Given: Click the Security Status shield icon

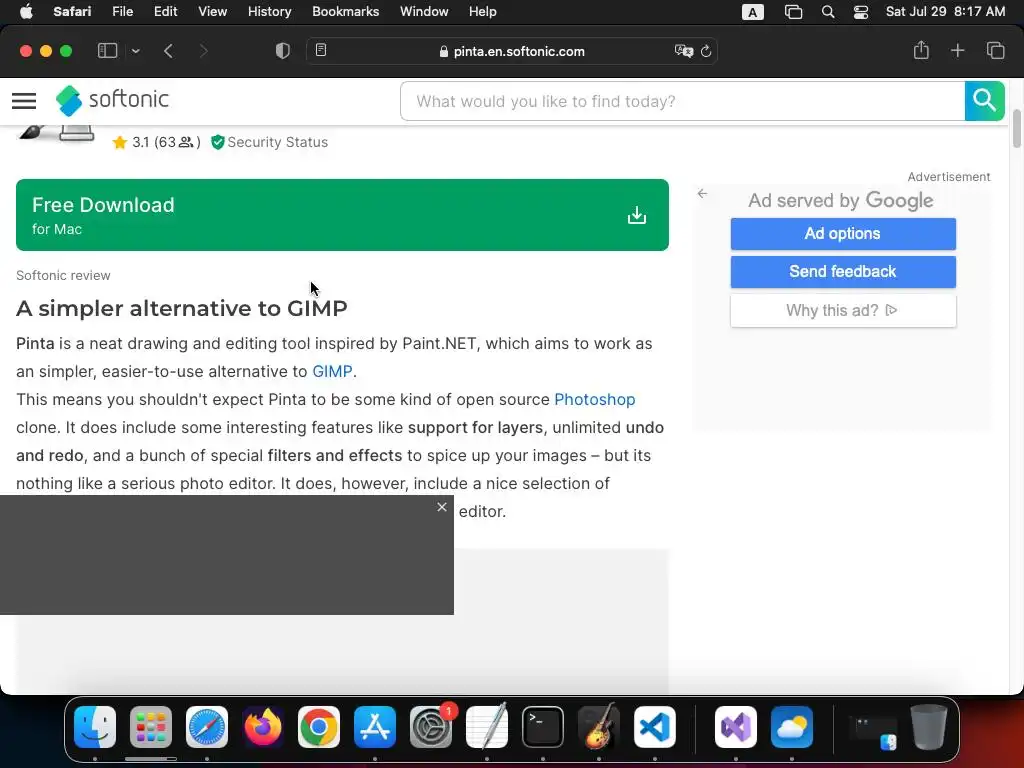Looking at the screenshot, I should point(217,142).
